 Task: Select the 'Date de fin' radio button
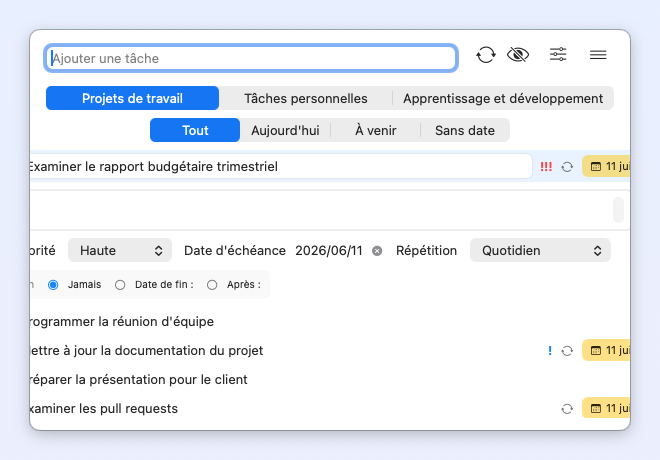point(120,285)
